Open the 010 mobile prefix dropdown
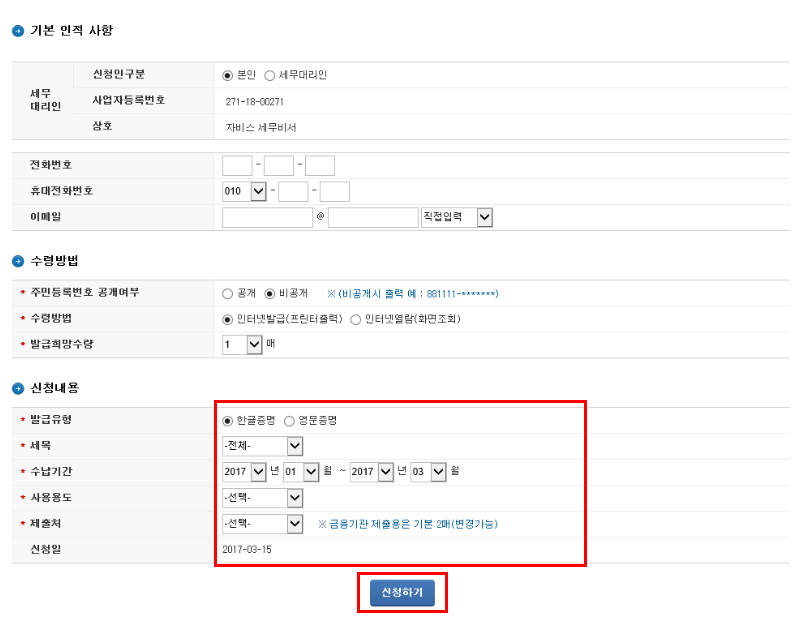The image size is (809, 625). point(244,191)
